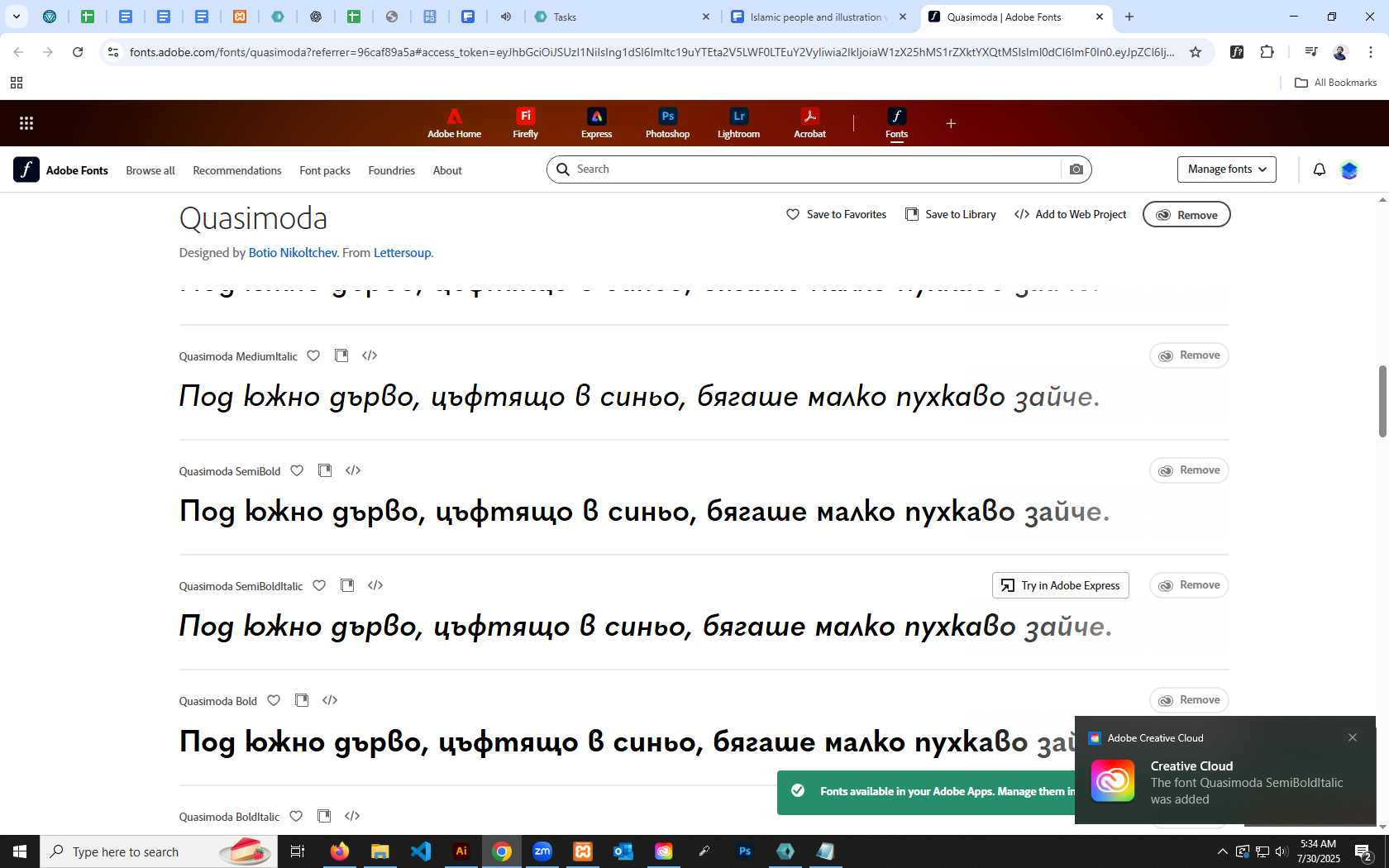Open visual search camera icon
This screenshot has height=868, width=1389.
(x=1076, y=169)
